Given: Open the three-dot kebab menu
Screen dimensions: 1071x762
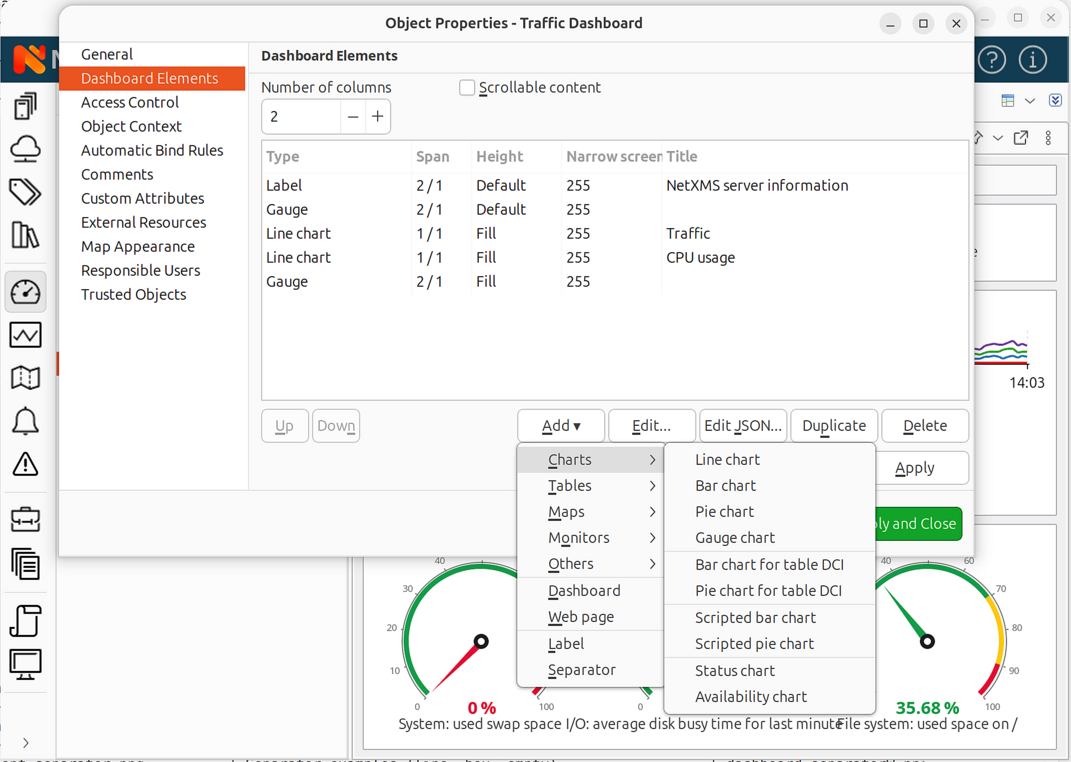Looking at the screenshot, I should (1047, 138).
